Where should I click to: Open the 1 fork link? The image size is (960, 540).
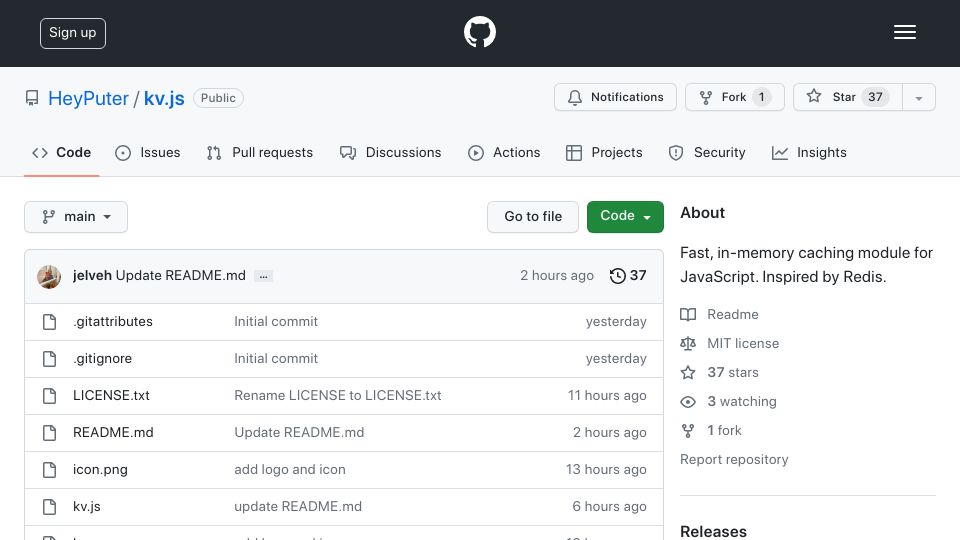click(x=724, y=430)
